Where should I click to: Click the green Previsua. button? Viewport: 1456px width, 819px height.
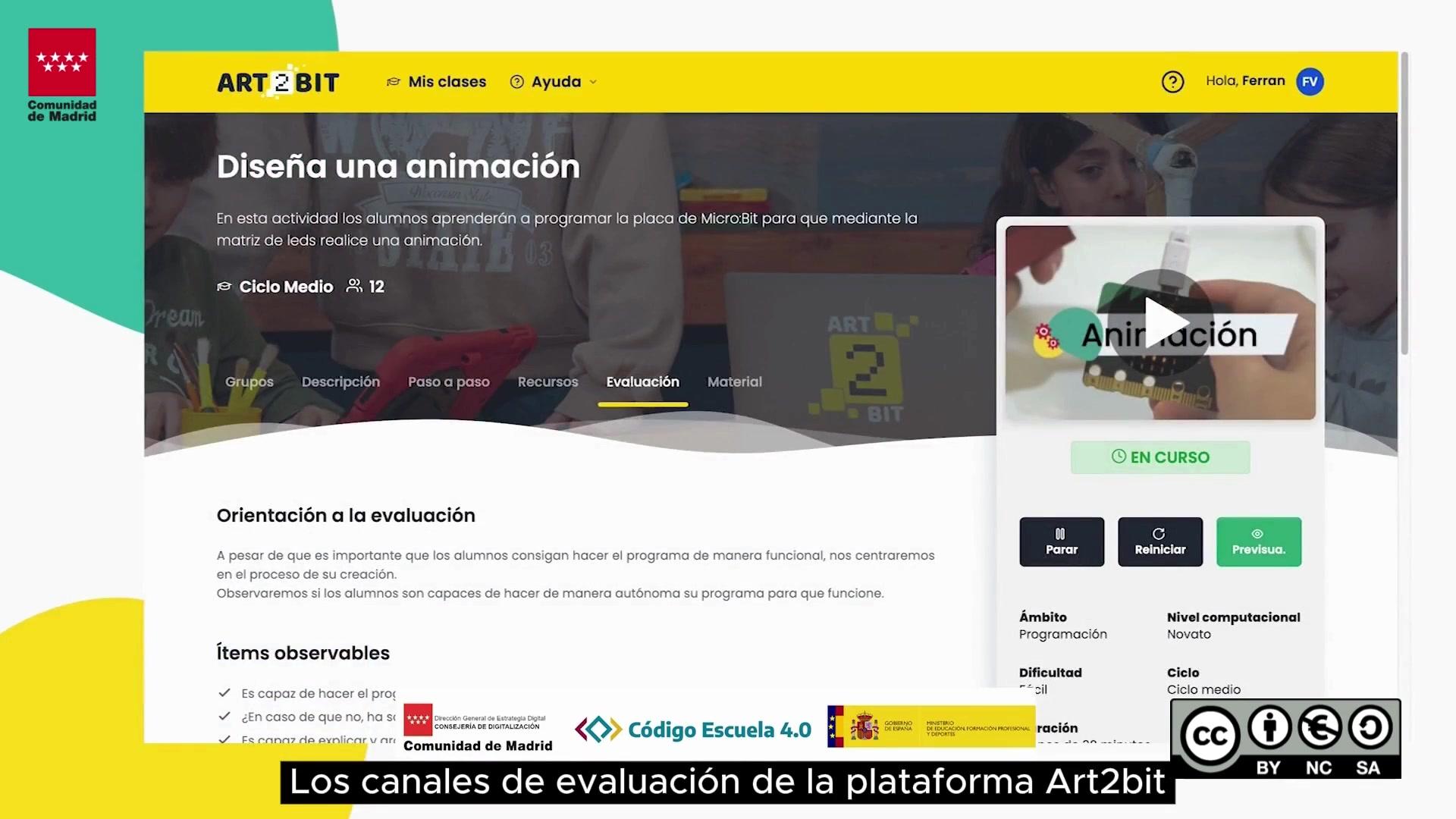pyautogui.click(x=1258, y=541)
